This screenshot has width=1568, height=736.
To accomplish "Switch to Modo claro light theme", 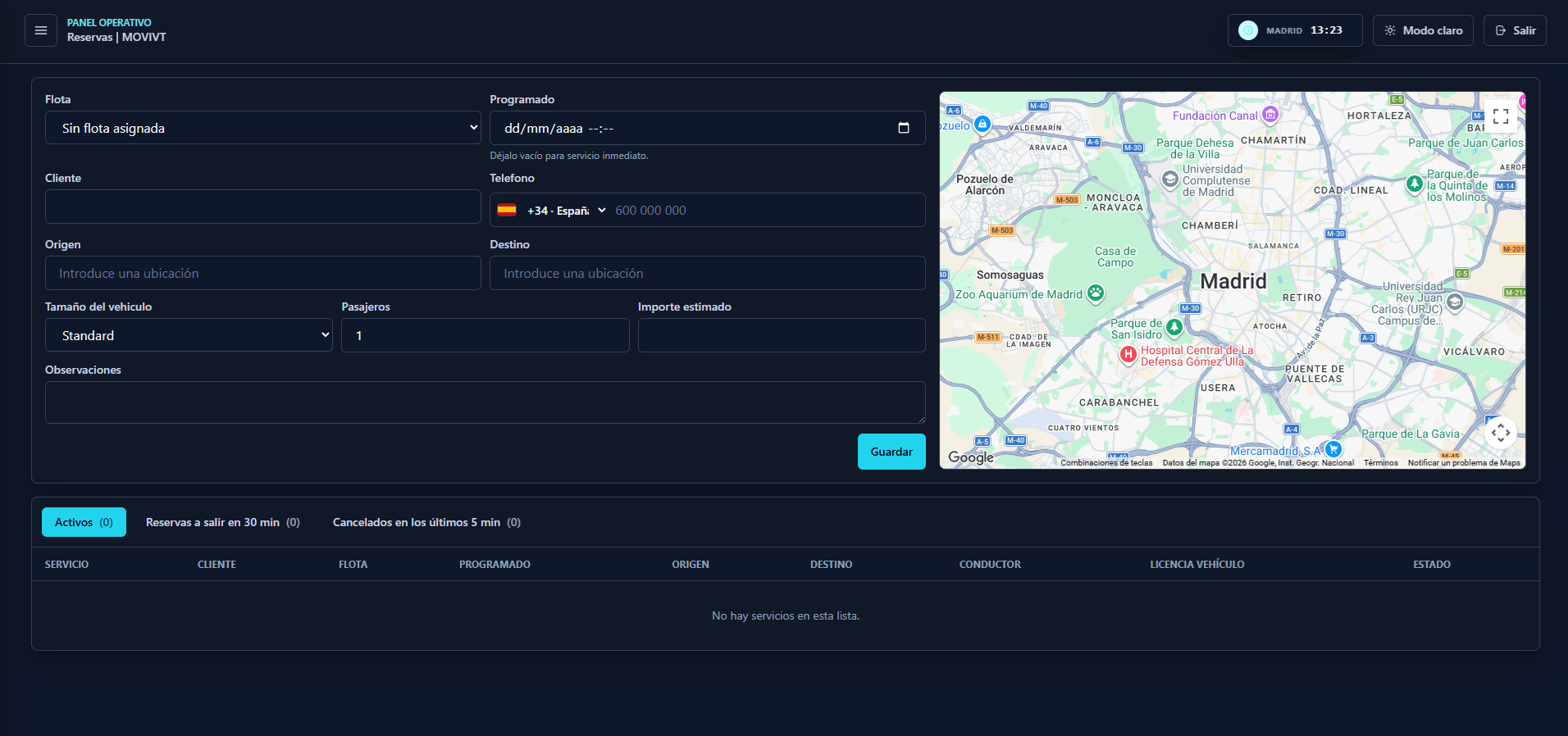I will click(x=1423, y=30).
